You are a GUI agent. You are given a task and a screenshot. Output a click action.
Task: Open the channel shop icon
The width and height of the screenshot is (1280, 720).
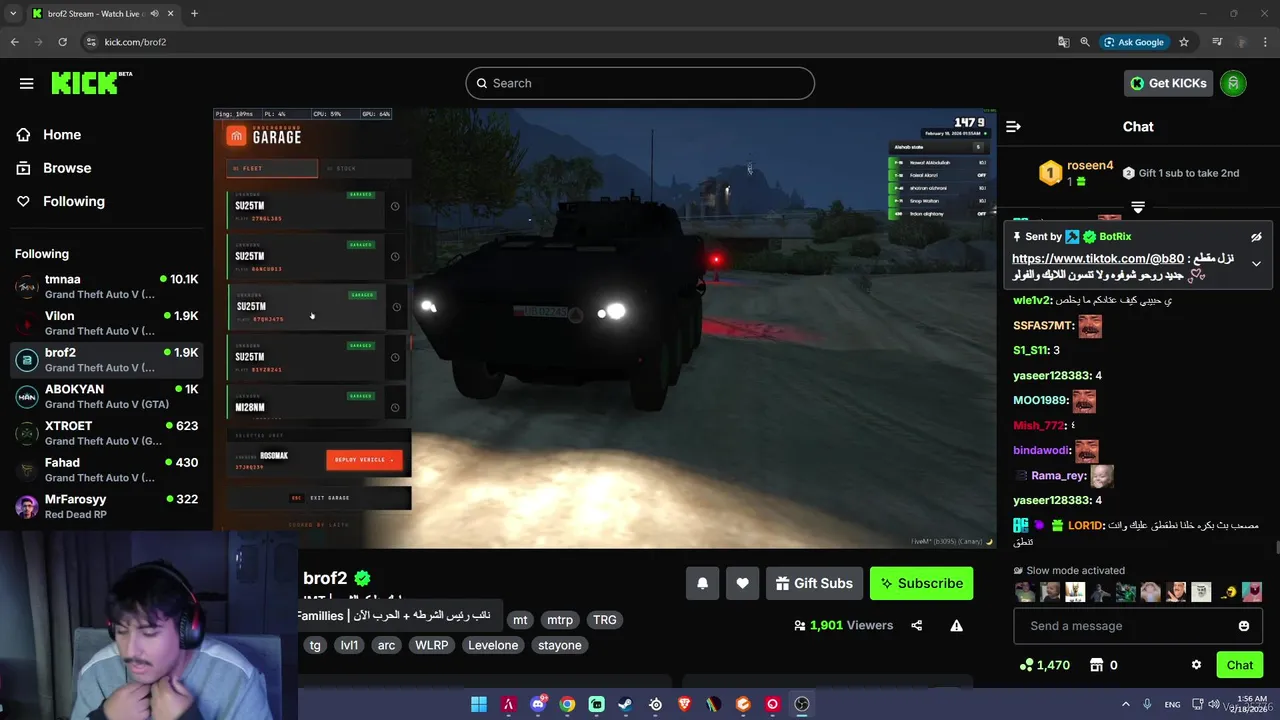point(1096,665)
